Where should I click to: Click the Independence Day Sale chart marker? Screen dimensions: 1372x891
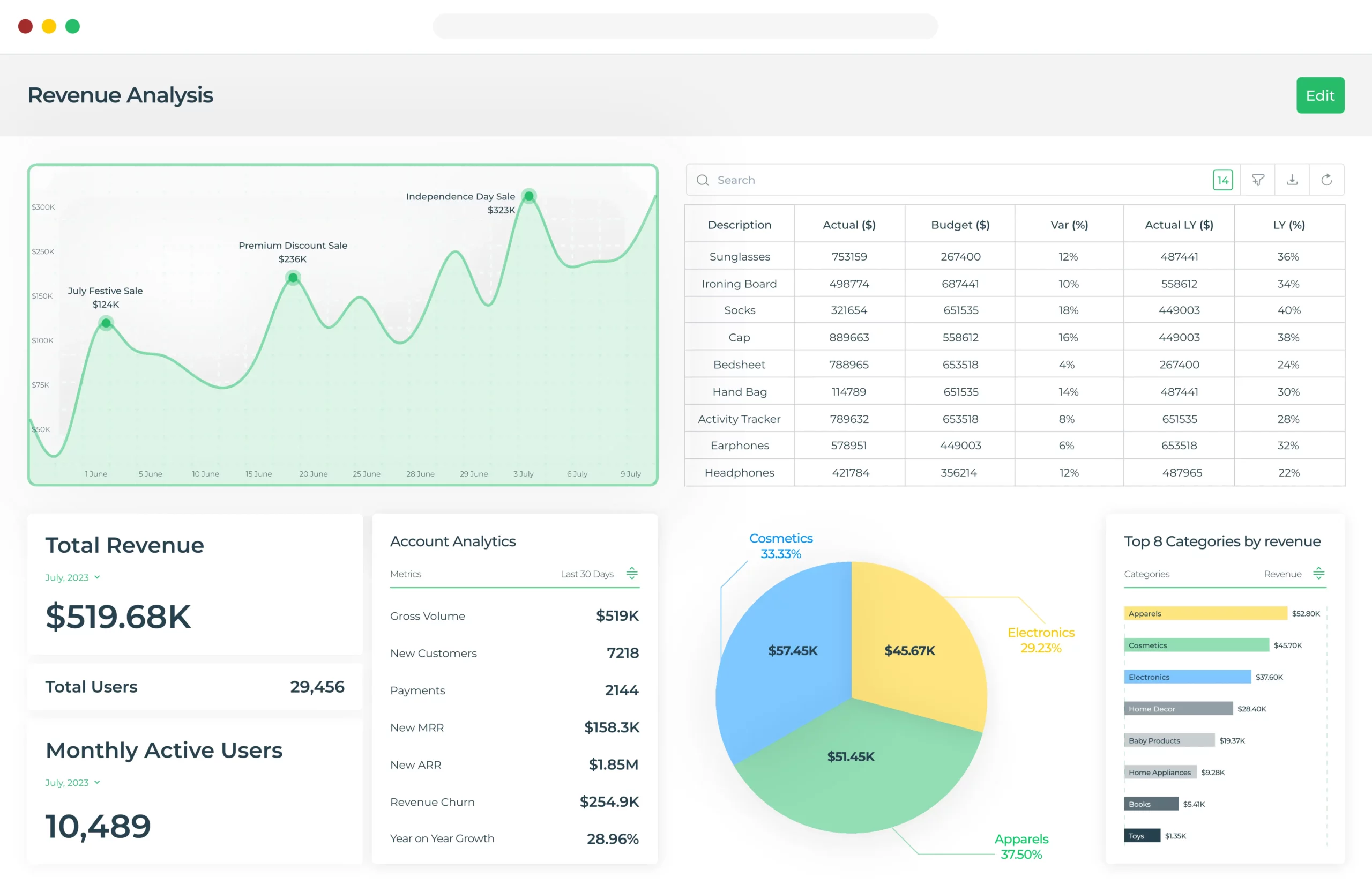pyautogui.click(x=528, y=196)
